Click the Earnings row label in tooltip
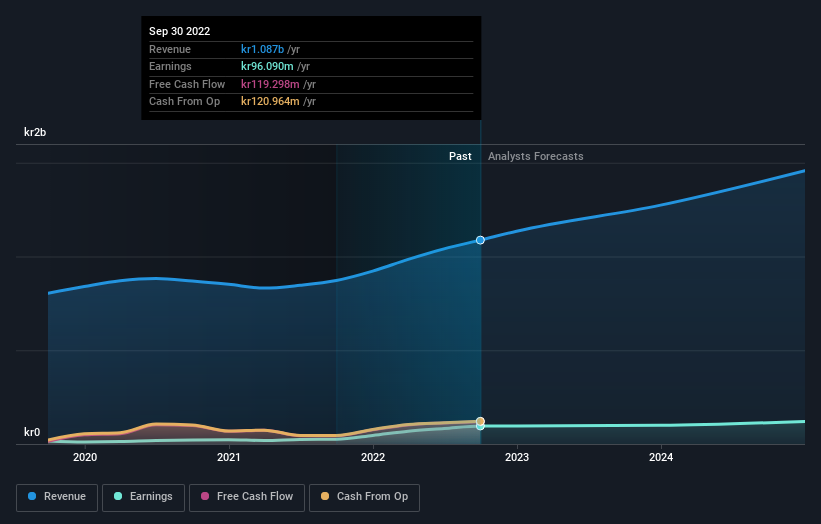Image resolution: width=821 pixels, height=524 pixels. [170, 66]
